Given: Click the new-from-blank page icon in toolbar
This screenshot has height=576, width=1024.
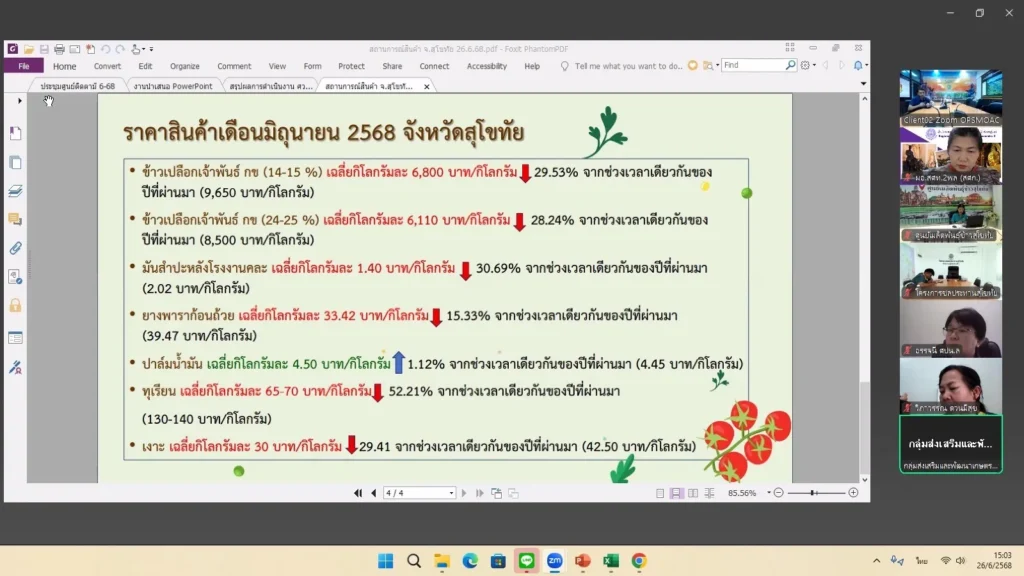Looking at the screenshot, I should click(90, 49).
